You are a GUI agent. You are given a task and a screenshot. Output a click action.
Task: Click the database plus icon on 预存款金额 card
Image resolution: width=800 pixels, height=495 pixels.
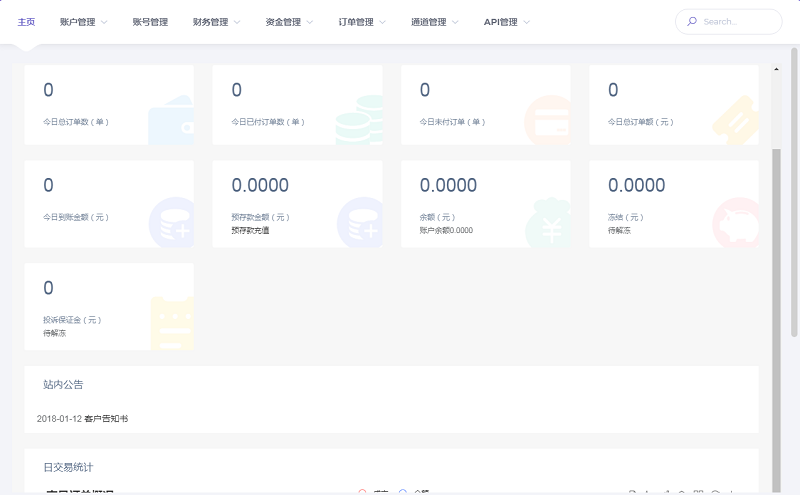coord(359,221)
